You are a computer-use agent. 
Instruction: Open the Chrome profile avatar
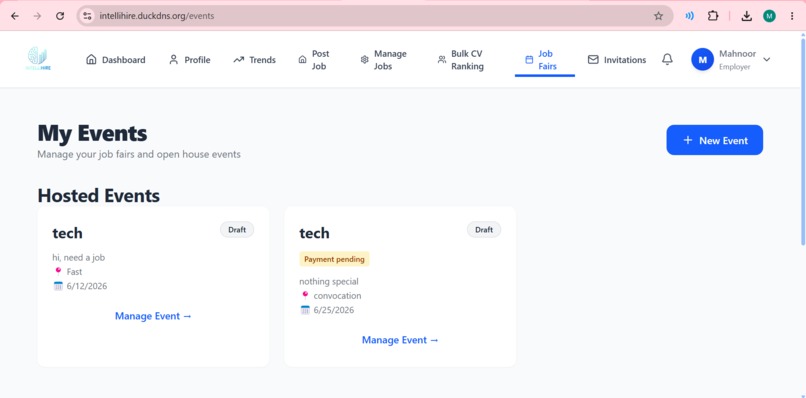pos(769,16)
